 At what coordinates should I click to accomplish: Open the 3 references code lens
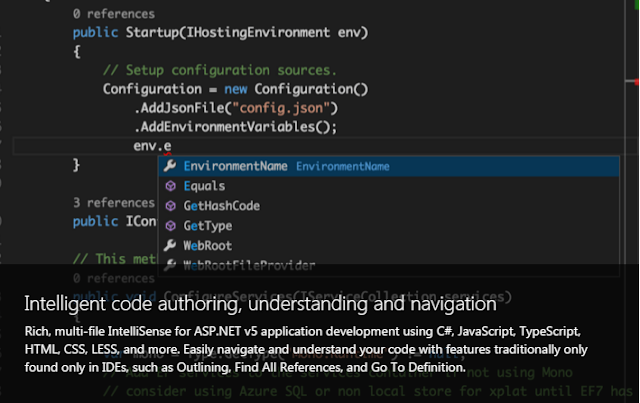pos(114,203)
